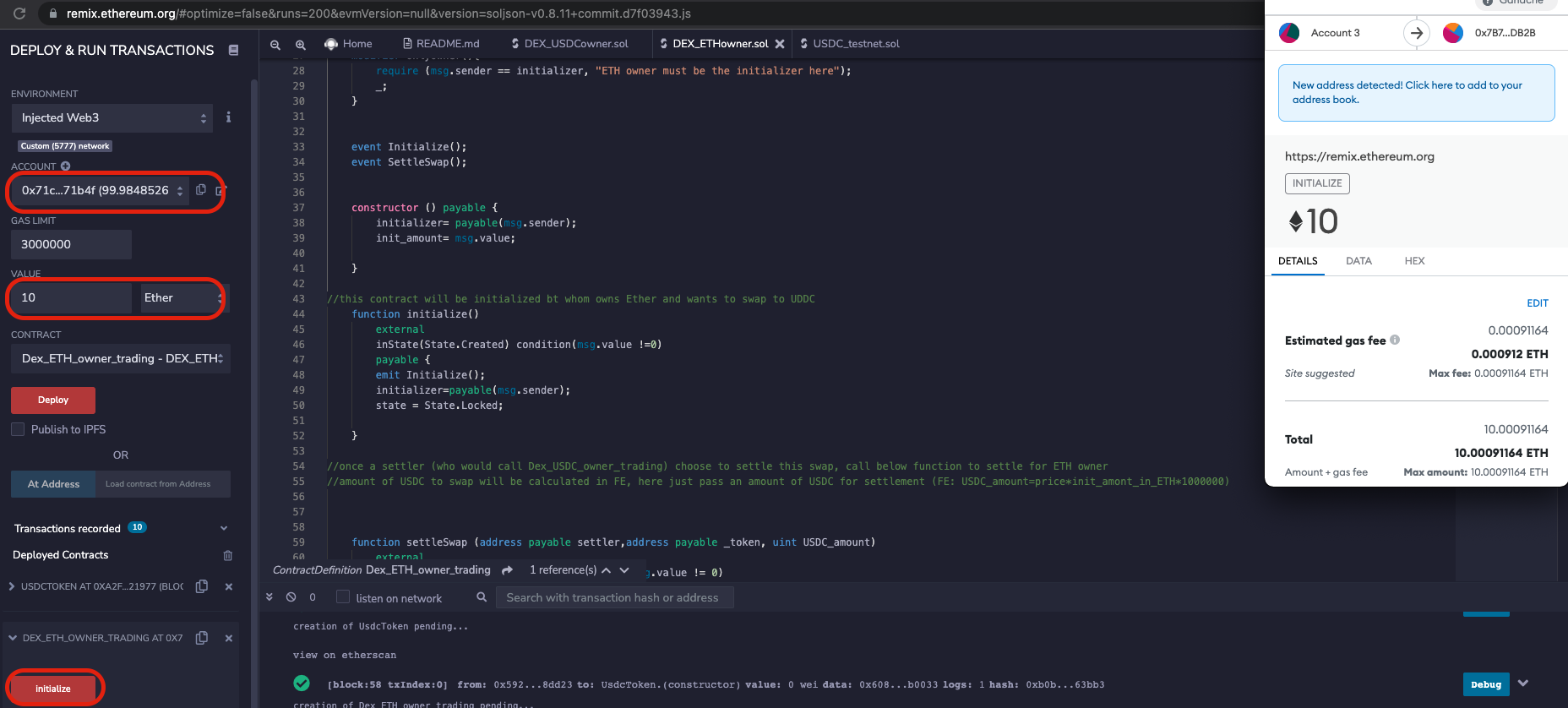Clear the terminal console
Image resolution: width=1568 pixels, height=708 pixels.
tap(291, 597)
